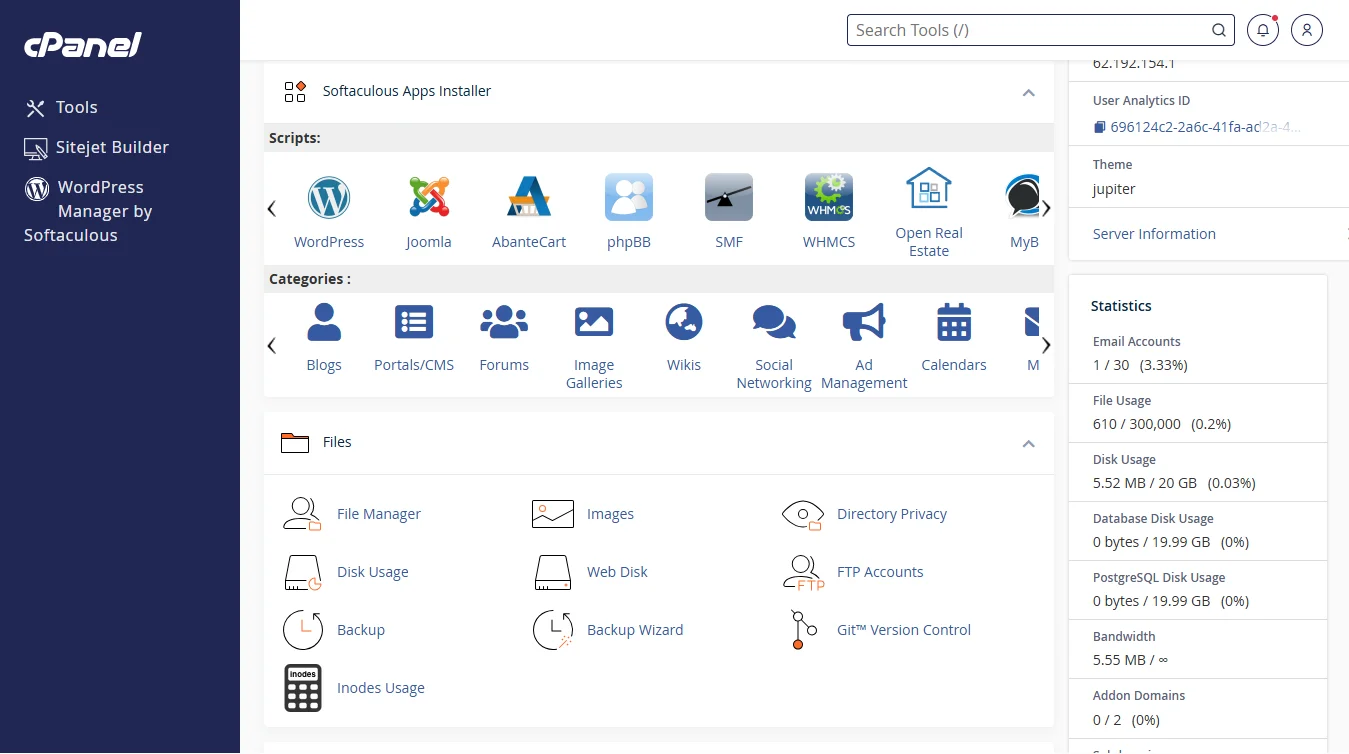The width and height of the screenshot is (1349, 754).
Task: Click the PostgreSQL Disk Usage label
Action: [x=1159, y=578]
